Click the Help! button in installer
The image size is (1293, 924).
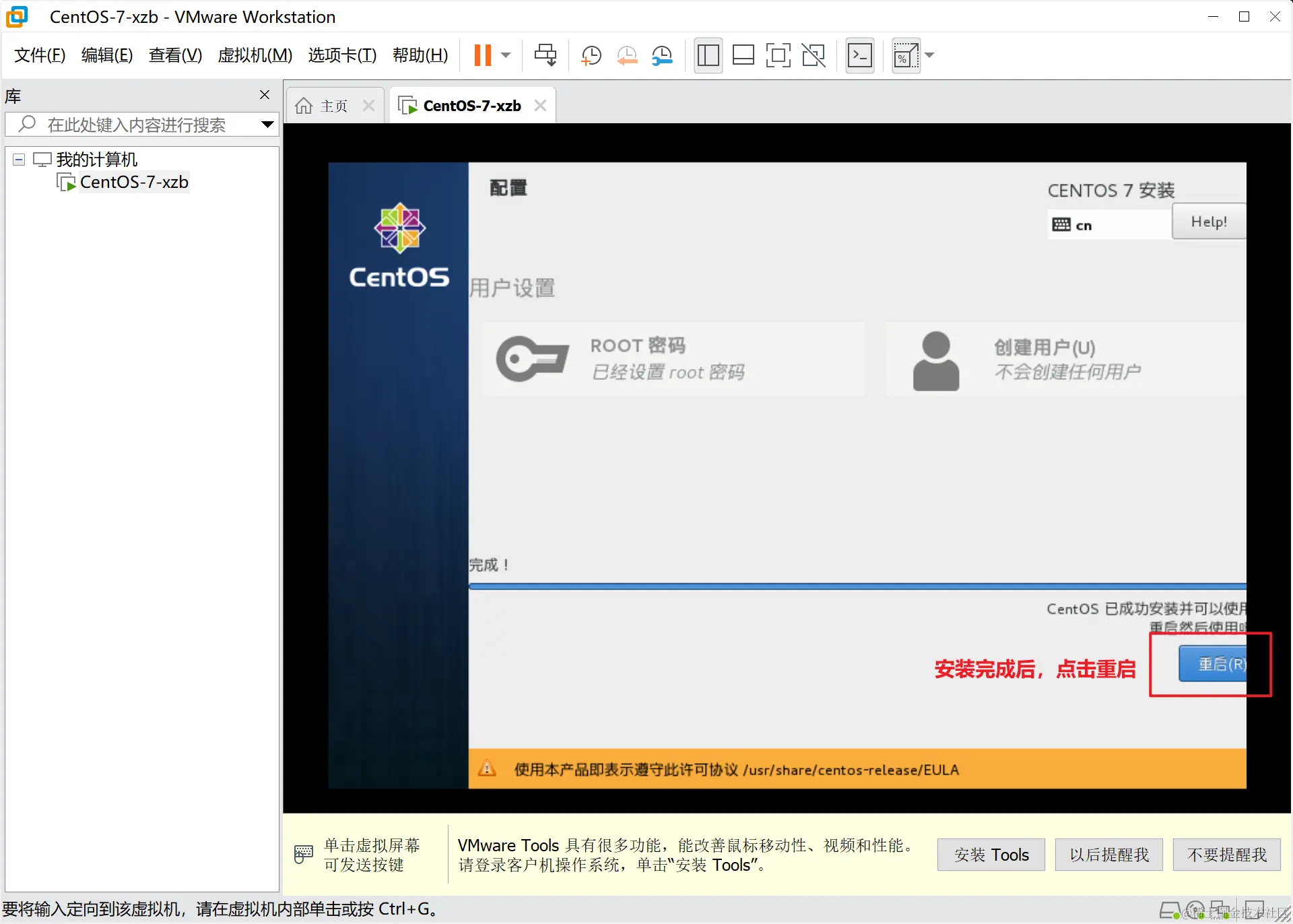[x=1209, y=222]
